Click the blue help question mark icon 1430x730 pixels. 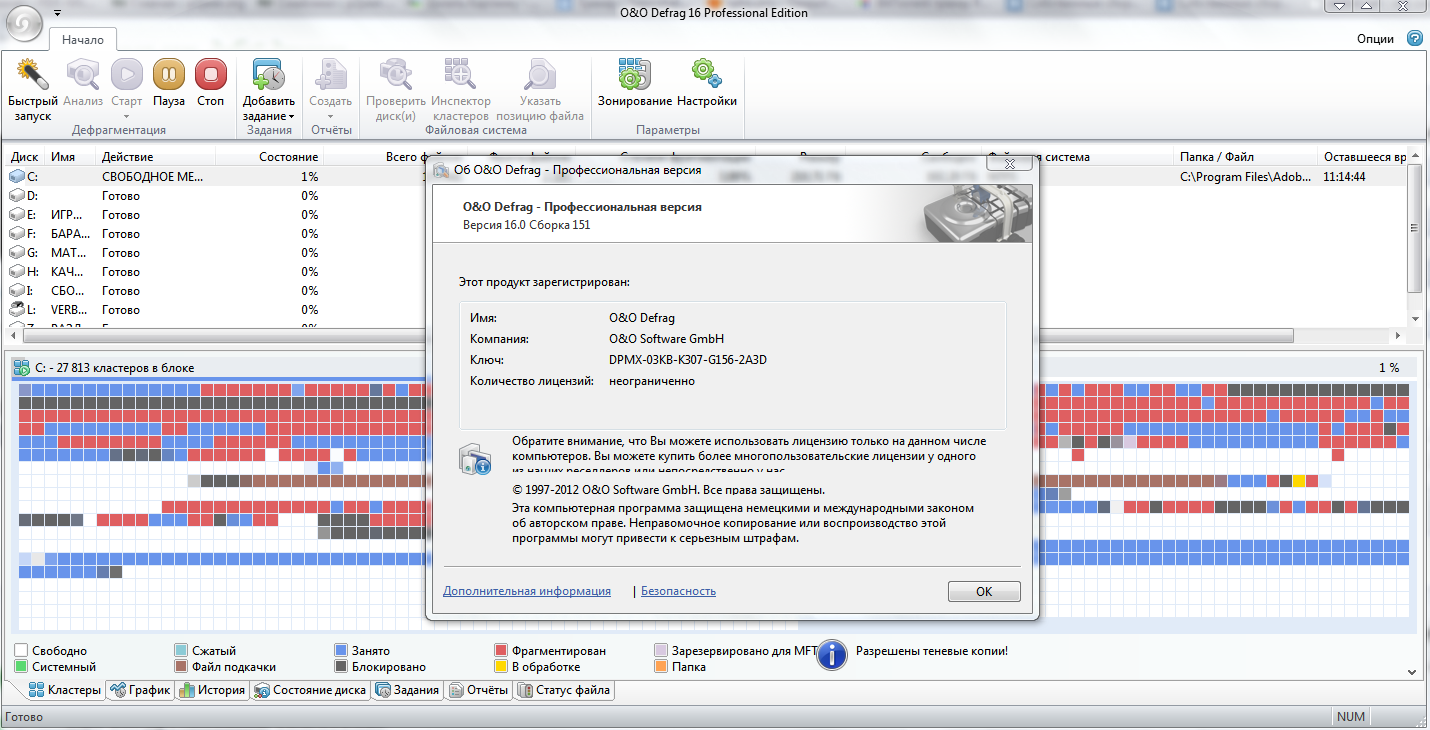[x=1414, y=38]
